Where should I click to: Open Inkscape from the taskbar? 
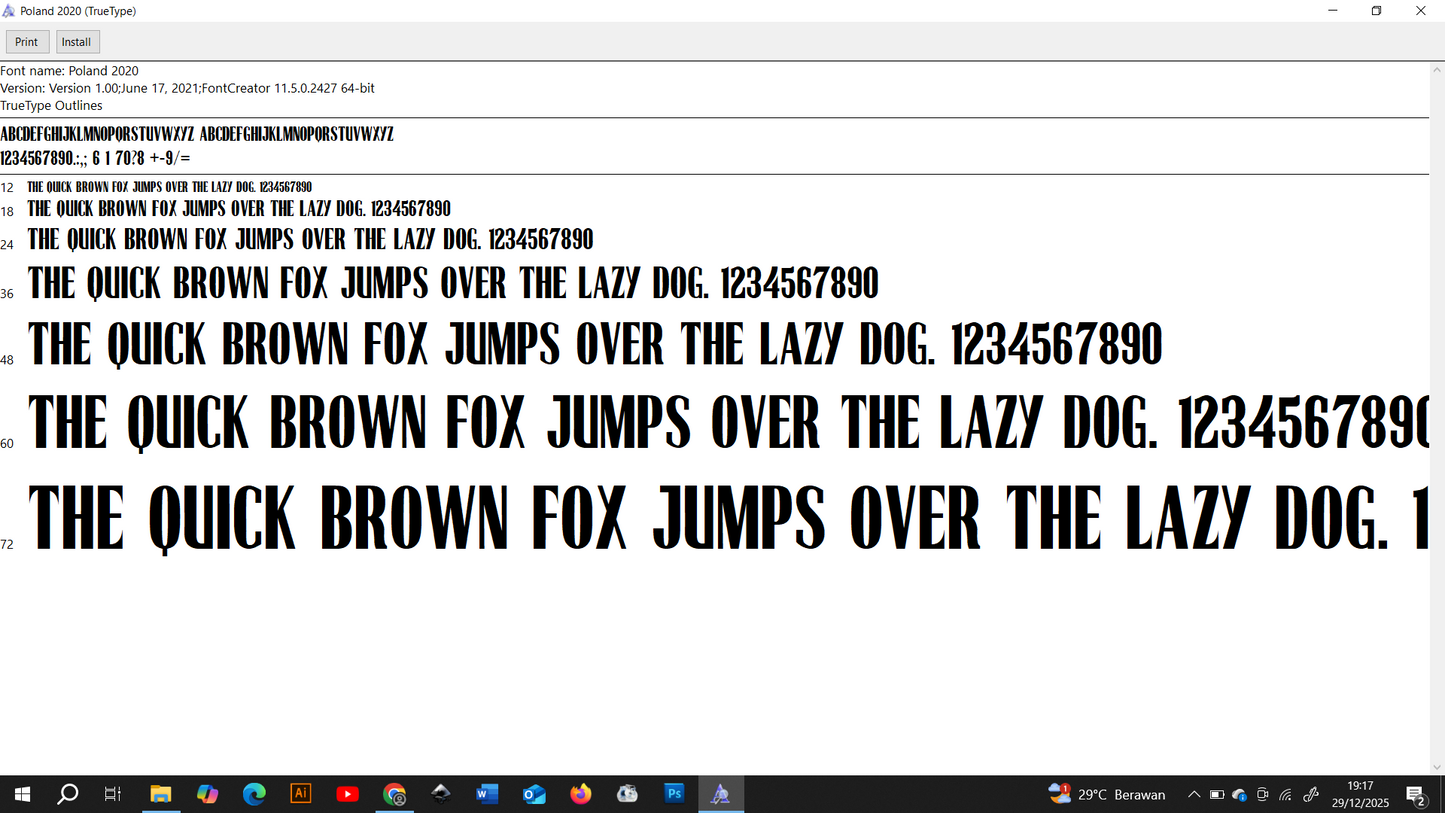[x=440, y=794]
